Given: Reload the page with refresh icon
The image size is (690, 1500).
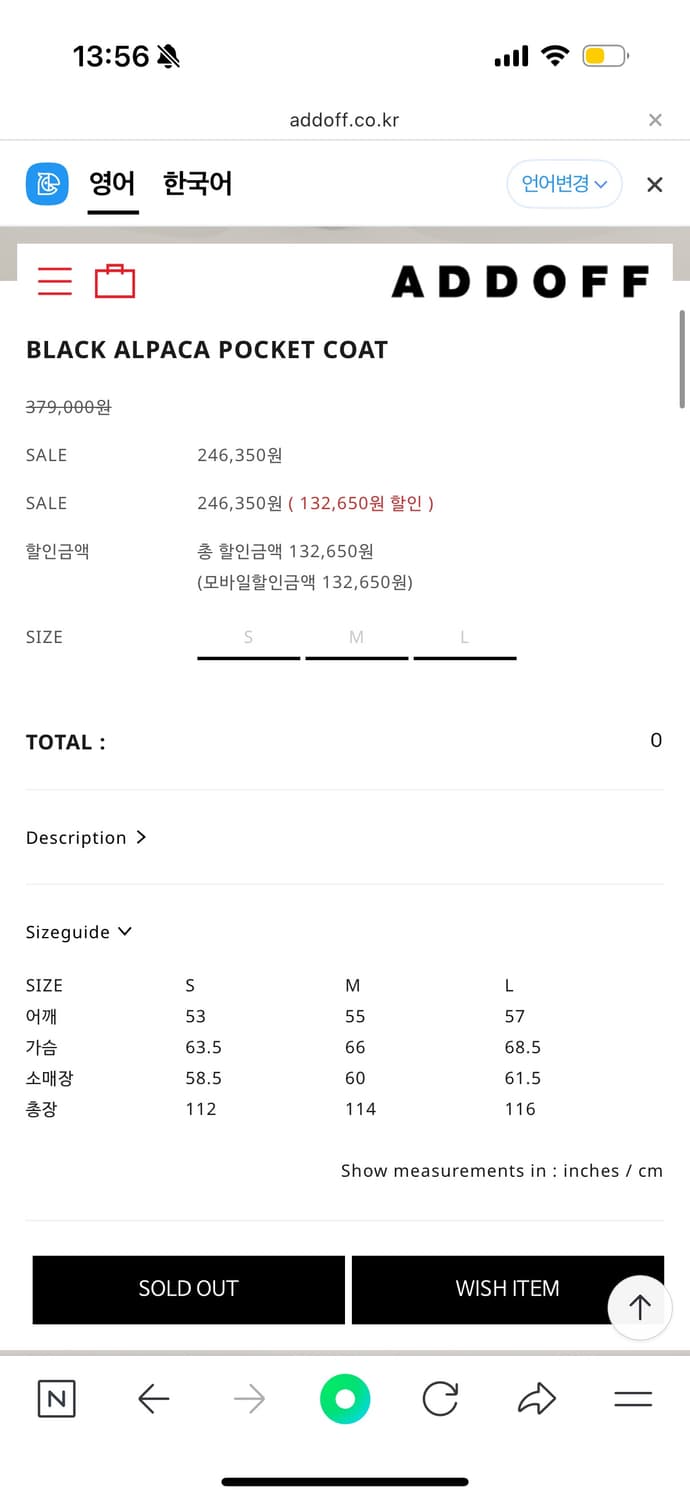Looking at the screenshot, I should click(x=440, y=1398).
